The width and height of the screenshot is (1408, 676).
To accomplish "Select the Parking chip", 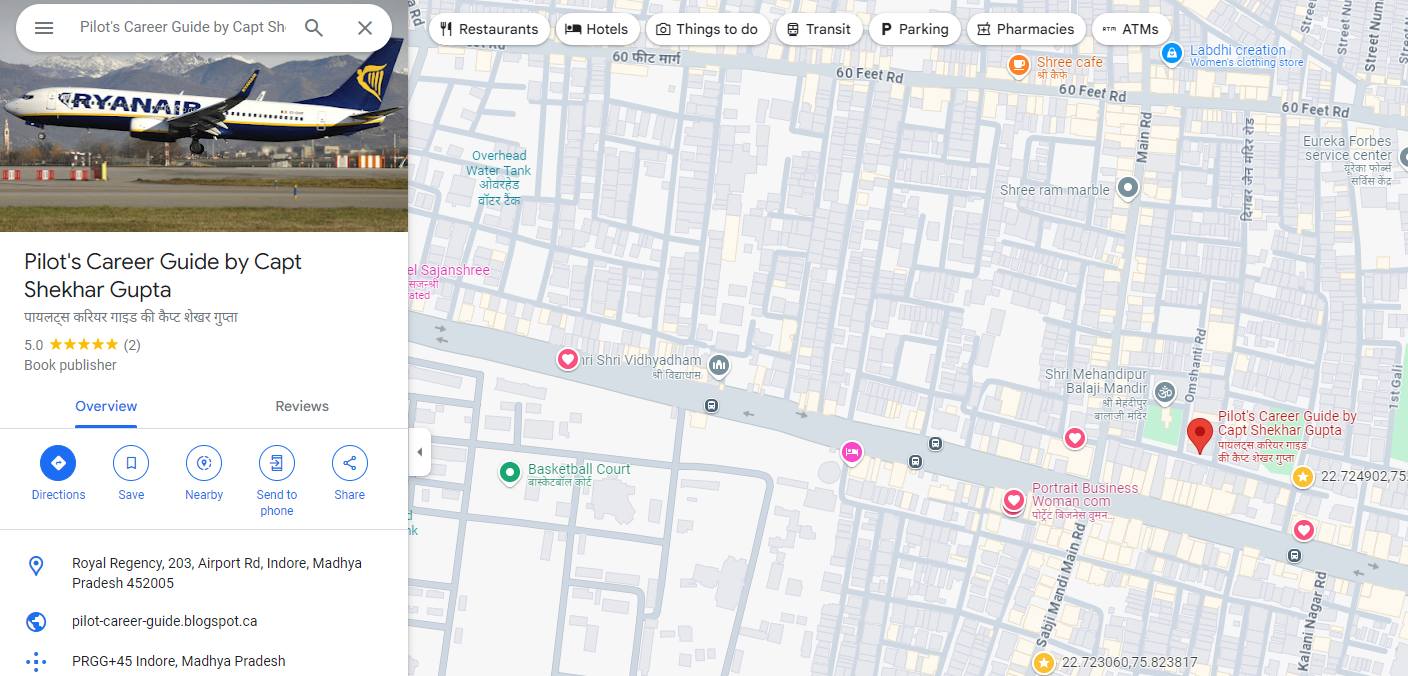I will [914, 29].
